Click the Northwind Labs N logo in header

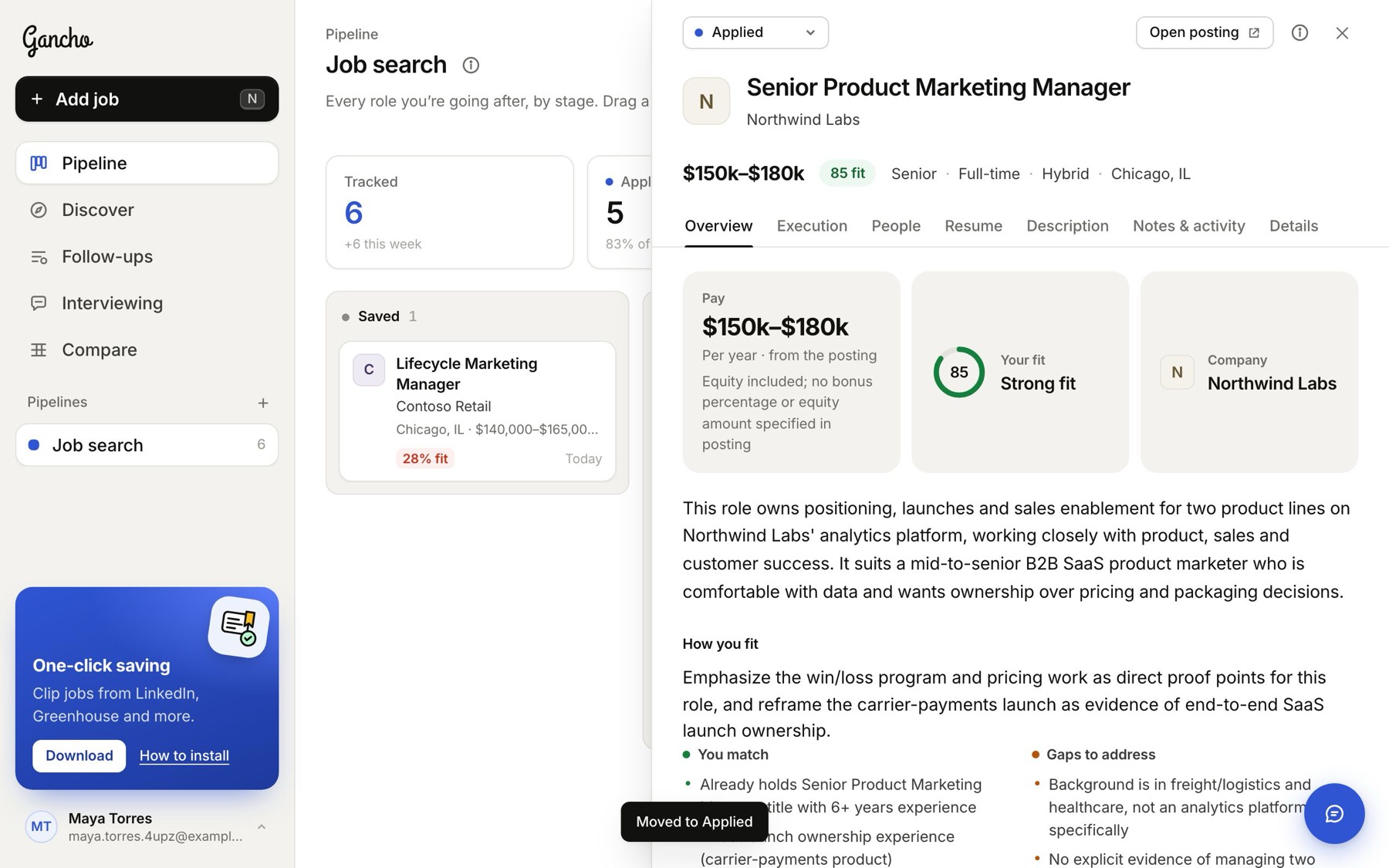pos(706,101)
